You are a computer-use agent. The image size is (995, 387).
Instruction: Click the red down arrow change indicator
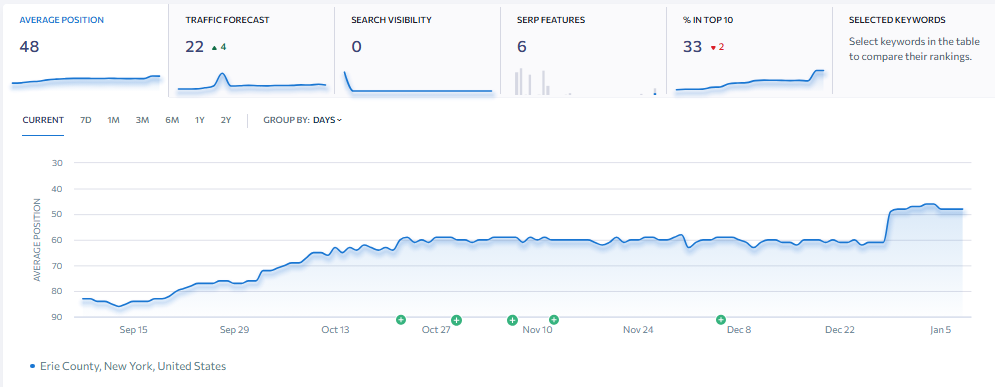pos(713,47)
